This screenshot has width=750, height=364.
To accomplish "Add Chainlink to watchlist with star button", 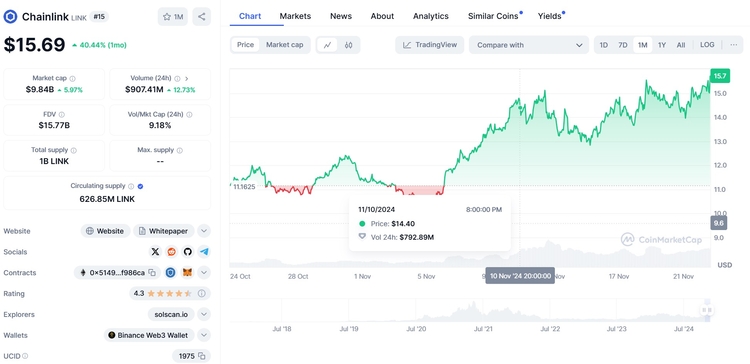I will coord(173,17).
